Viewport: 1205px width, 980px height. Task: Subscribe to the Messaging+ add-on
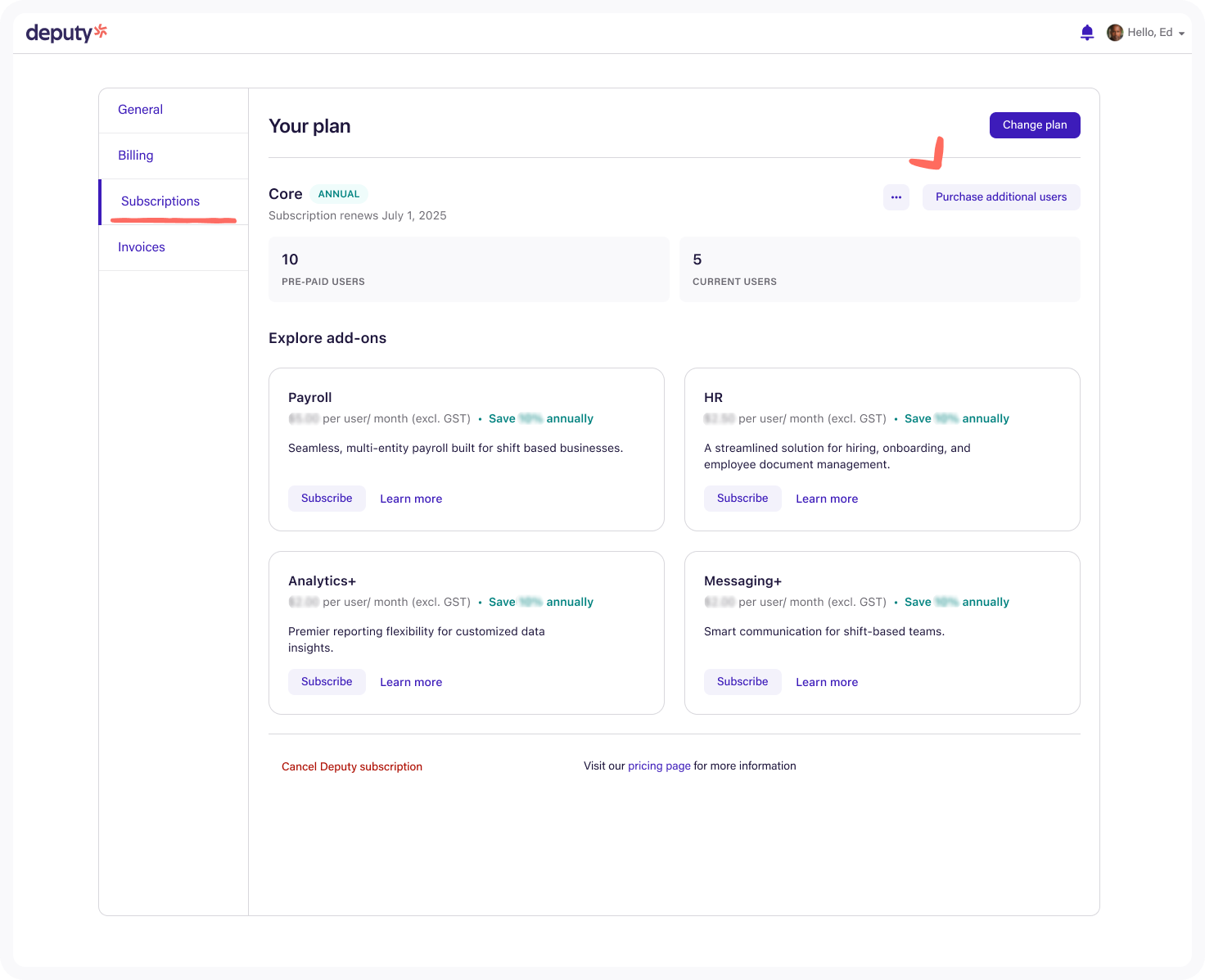(742, 682)
